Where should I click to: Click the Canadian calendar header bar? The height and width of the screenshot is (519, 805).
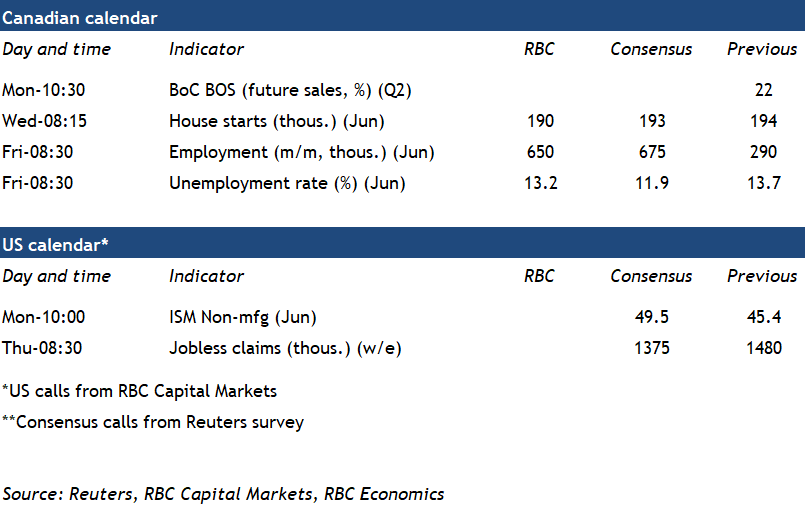coord(402,17)
